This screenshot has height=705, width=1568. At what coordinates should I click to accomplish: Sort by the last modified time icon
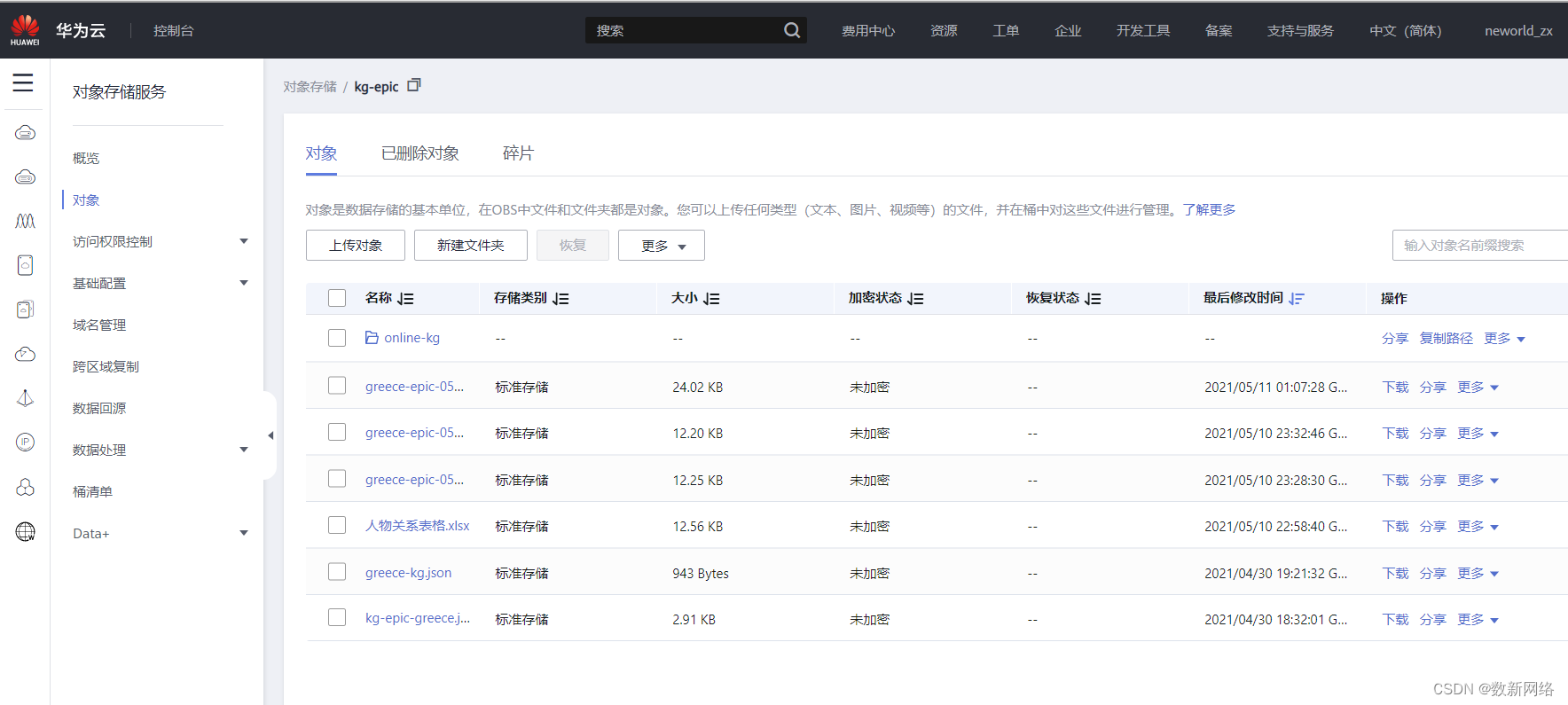1297,299
